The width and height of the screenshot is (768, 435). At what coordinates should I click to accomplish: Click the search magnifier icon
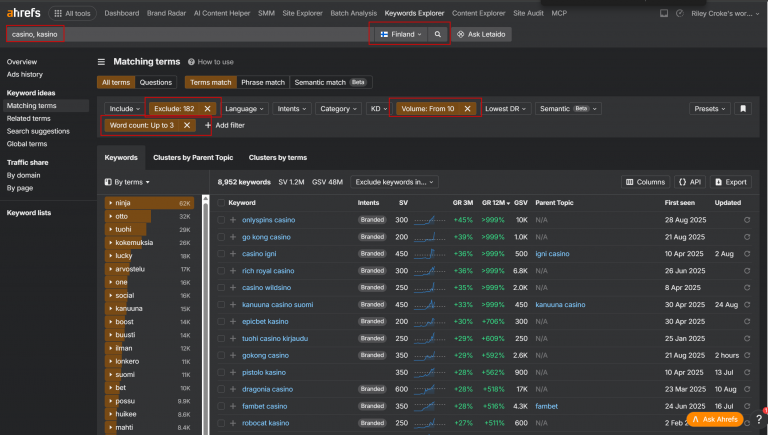point(437,34)
